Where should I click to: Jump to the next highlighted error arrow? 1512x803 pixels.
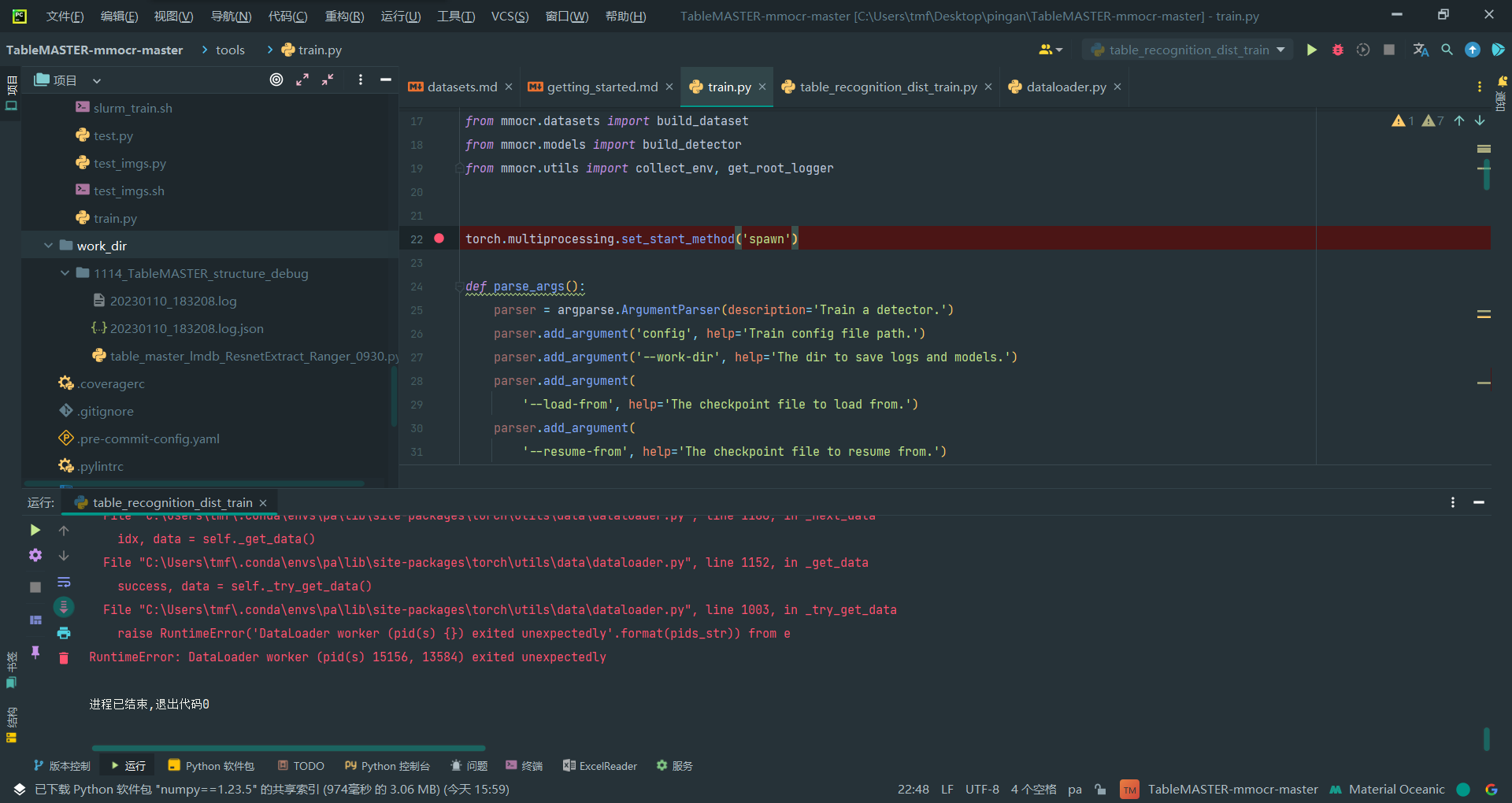point(1480,120)
